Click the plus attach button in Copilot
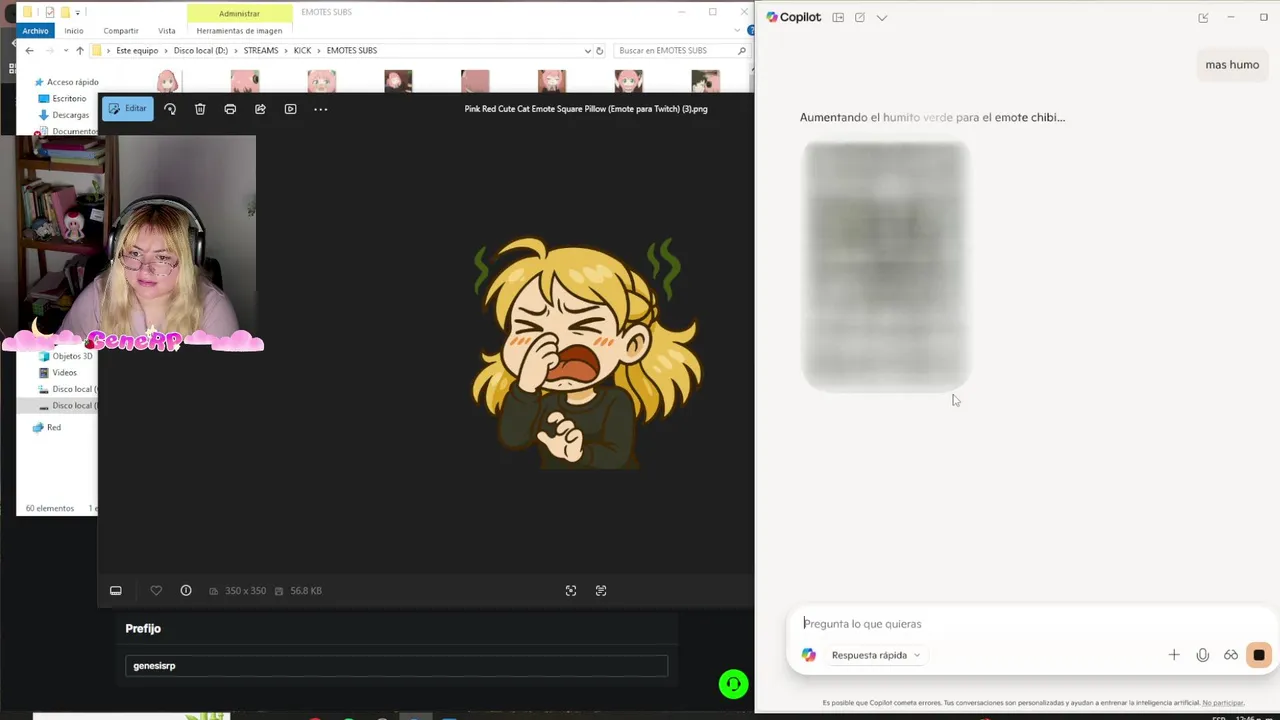This screenshot has height=720, width=1280. [x=1174, y=655]
